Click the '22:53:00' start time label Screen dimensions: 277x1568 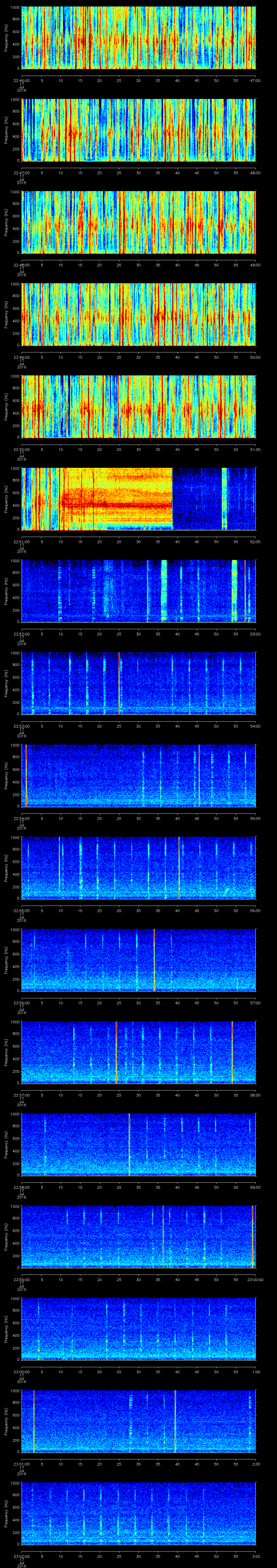tap(22, 726)
